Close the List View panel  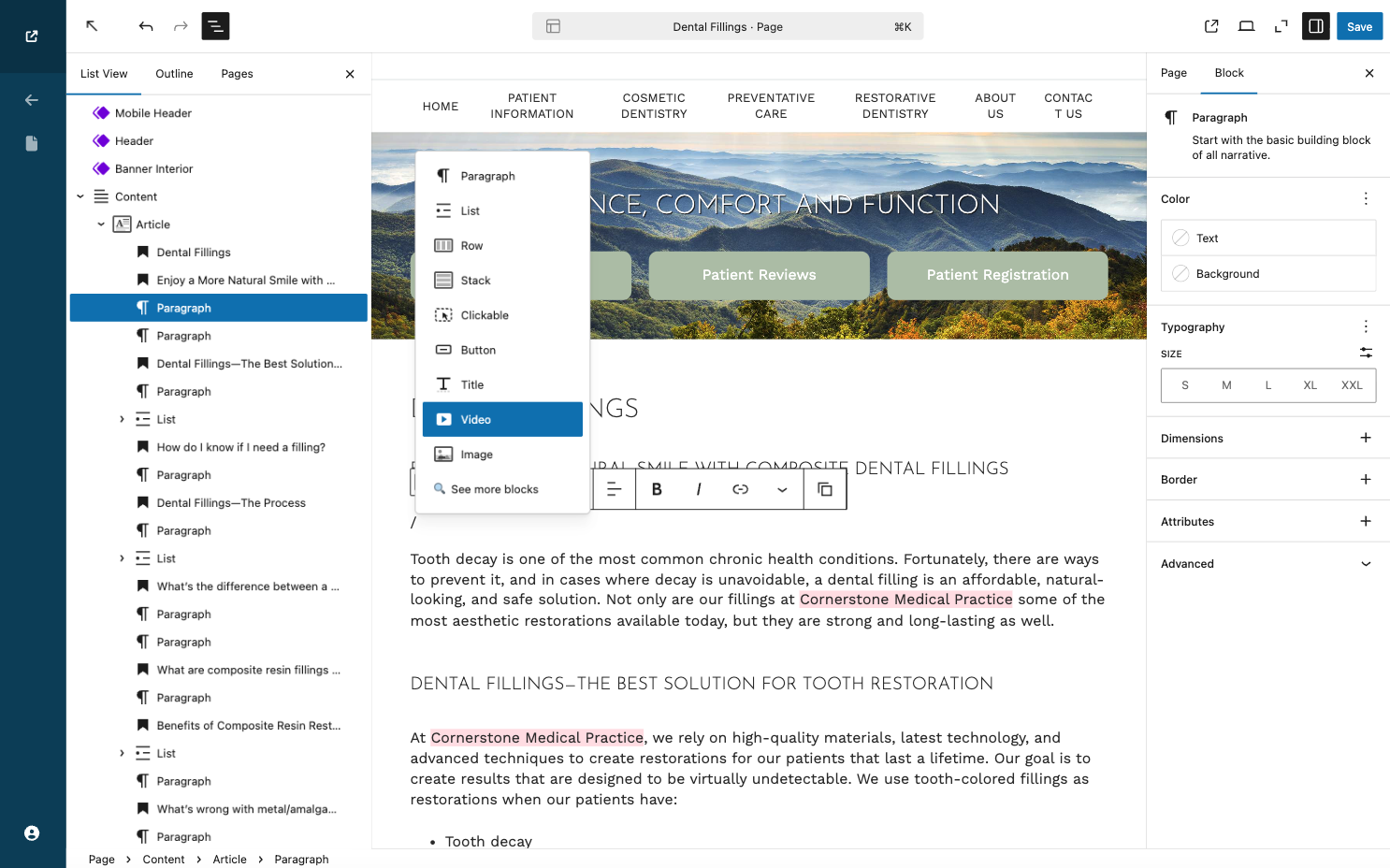pos(350,74)
